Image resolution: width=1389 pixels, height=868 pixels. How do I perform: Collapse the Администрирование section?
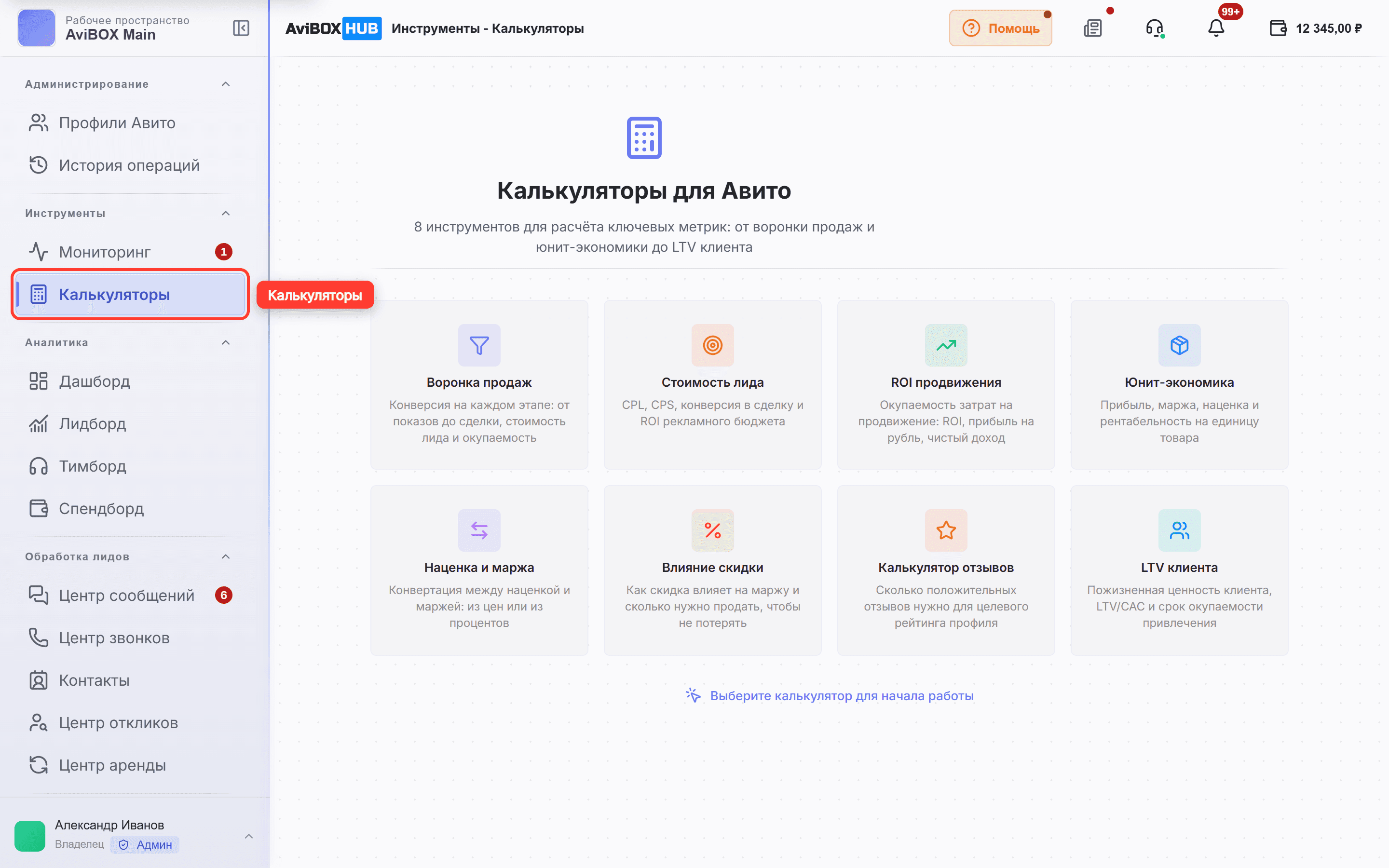tap(226, 84)
